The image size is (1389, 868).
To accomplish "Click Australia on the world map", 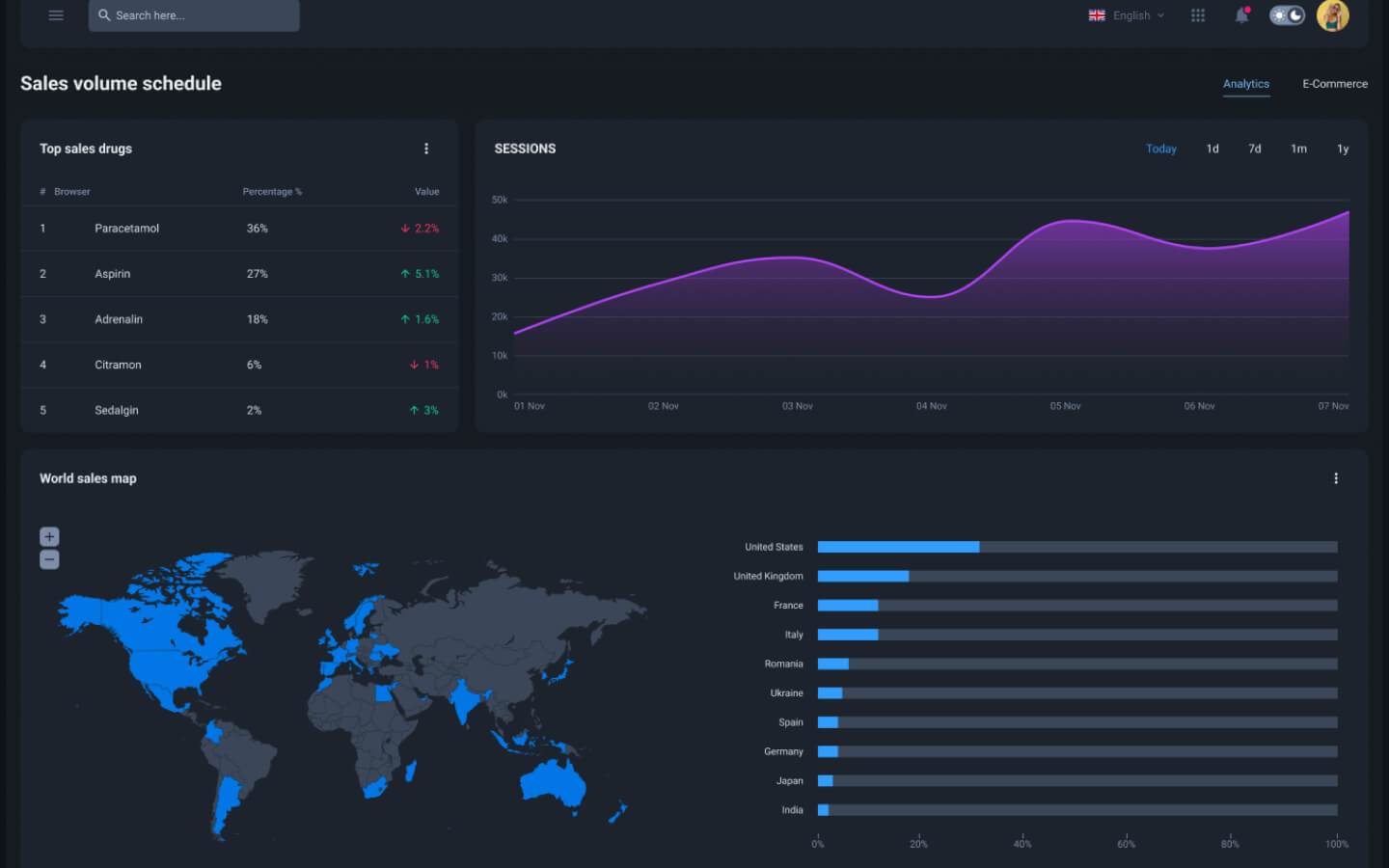I will (553, 783).
